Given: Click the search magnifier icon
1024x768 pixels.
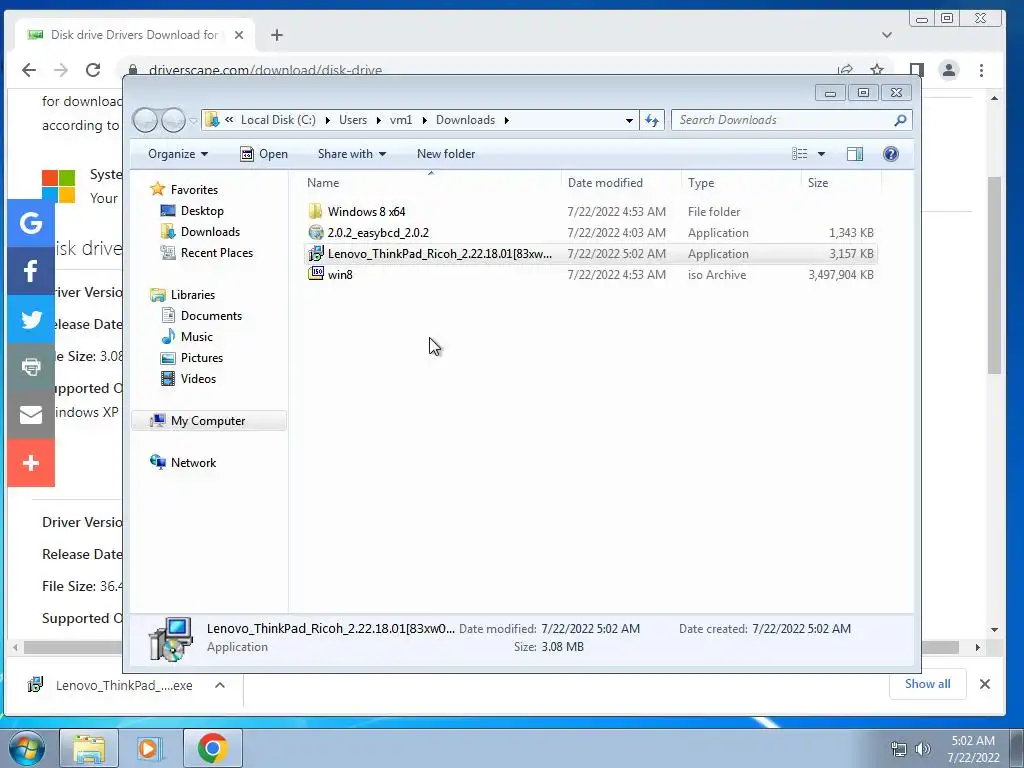Looking at the screenshot, I should (x=901, y=120).
